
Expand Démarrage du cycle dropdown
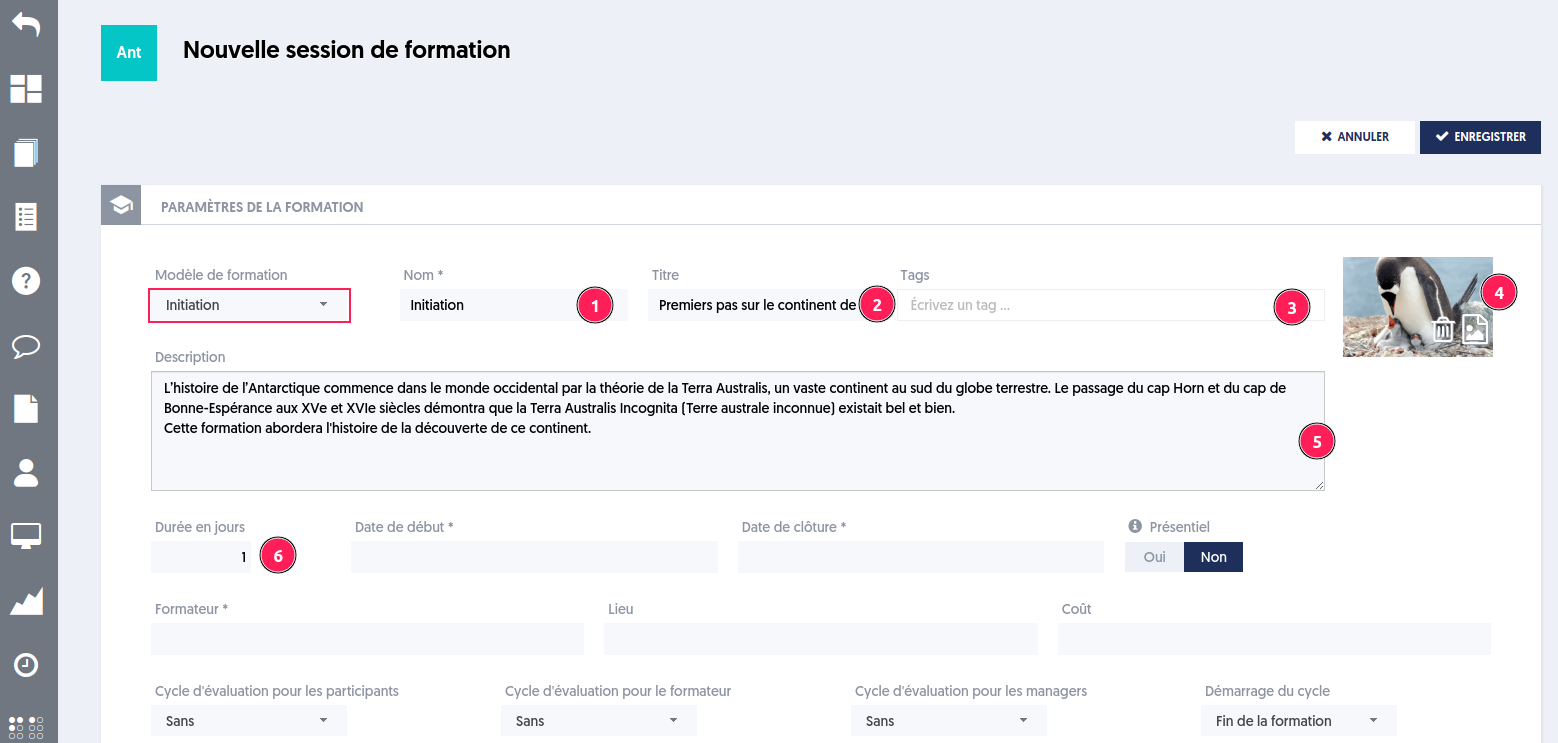pos(1299,721)
